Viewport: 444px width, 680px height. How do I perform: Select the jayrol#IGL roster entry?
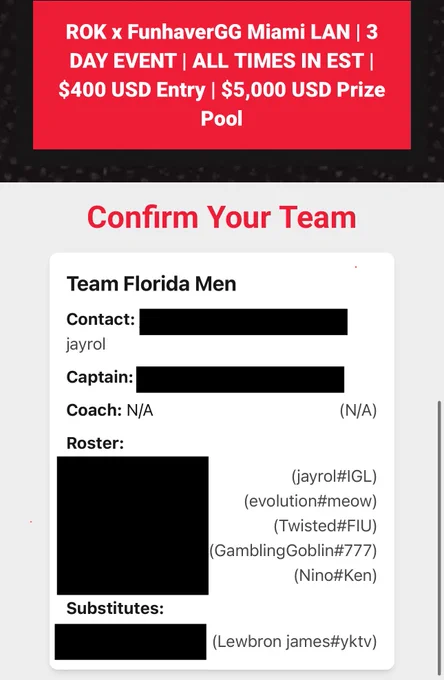point(334,476)
